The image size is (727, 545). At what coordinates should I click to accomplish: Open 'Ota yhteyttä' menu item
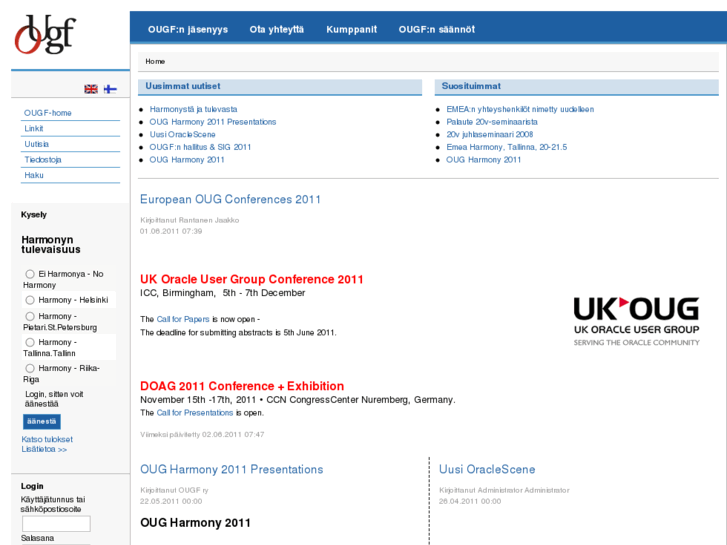(x=277, y=30)
